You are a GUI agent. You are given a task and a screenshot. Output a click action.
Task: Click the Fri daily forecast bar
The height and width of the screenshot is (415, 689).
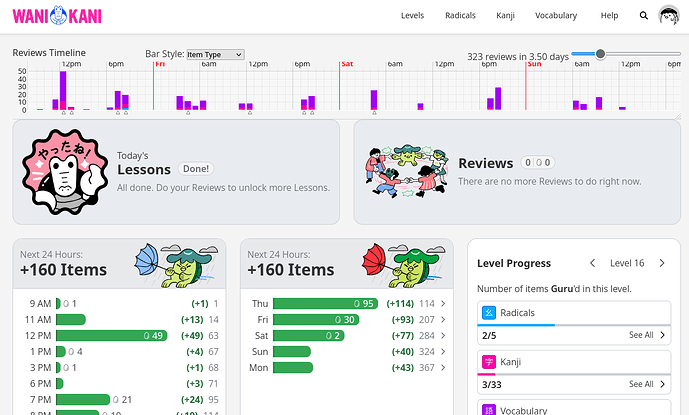[x=316, y=320]
